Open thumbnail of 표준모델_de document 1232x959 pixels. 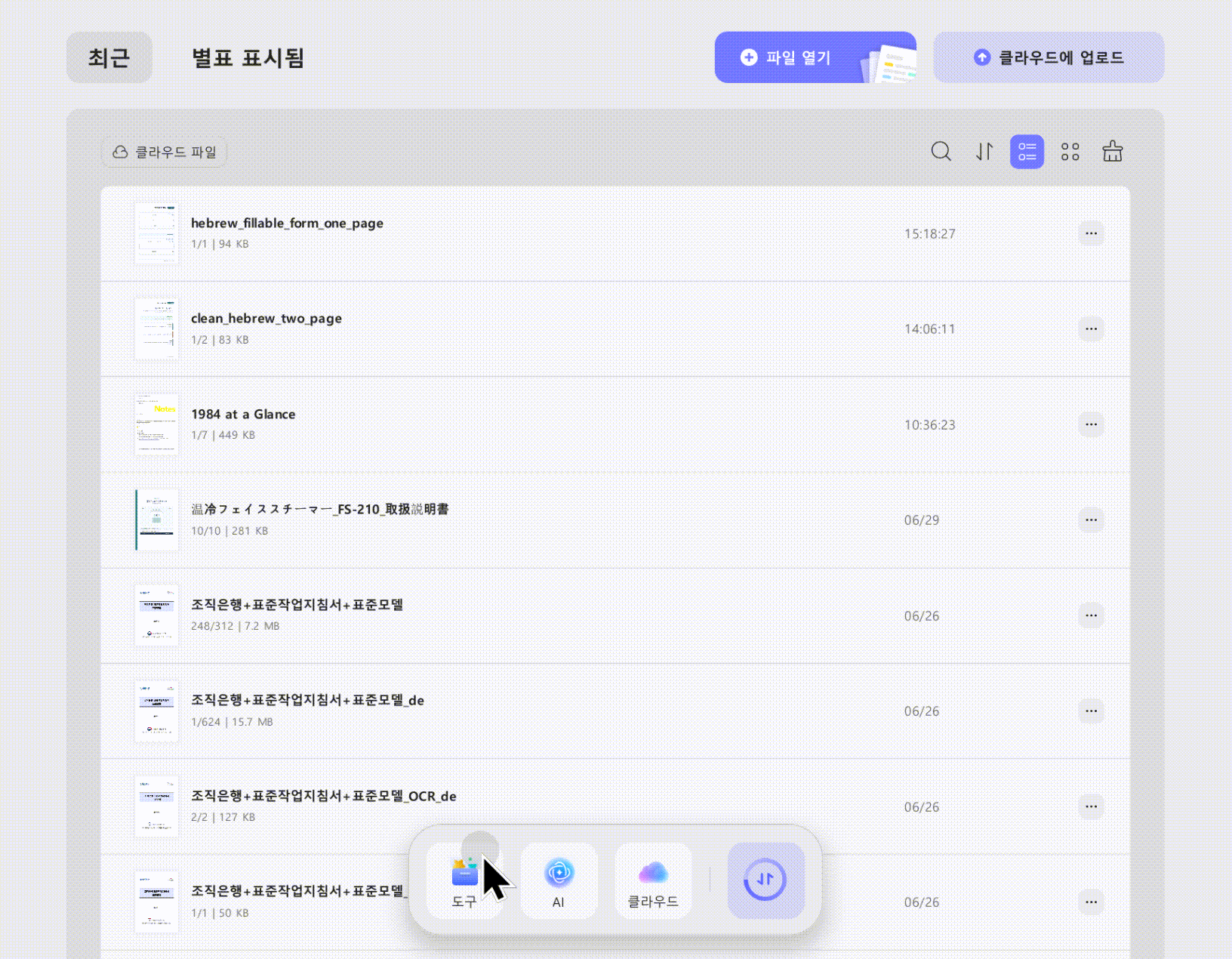tap(157, 711)
